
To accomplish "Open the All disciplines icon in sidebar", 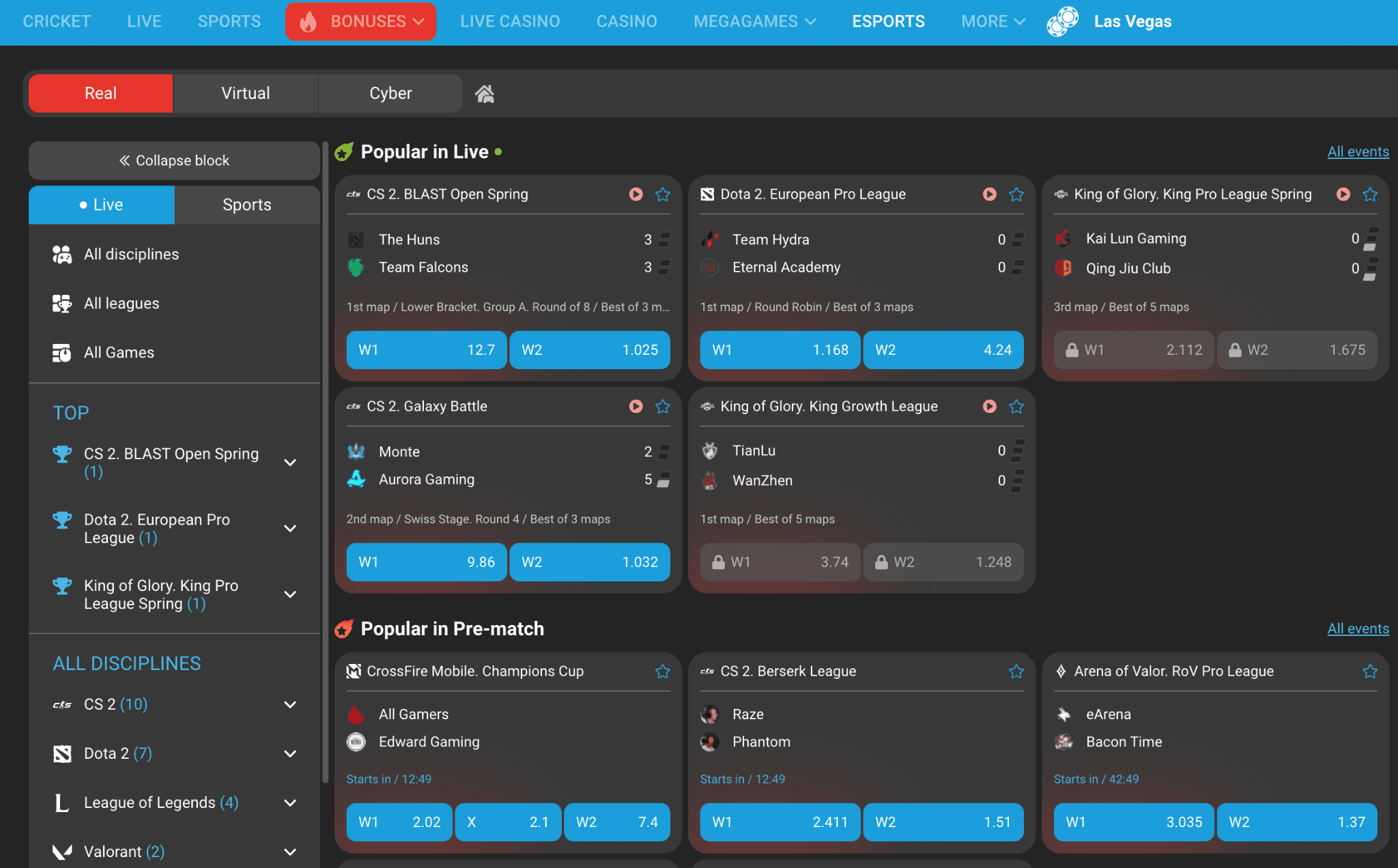I will (x=62, y=254).
